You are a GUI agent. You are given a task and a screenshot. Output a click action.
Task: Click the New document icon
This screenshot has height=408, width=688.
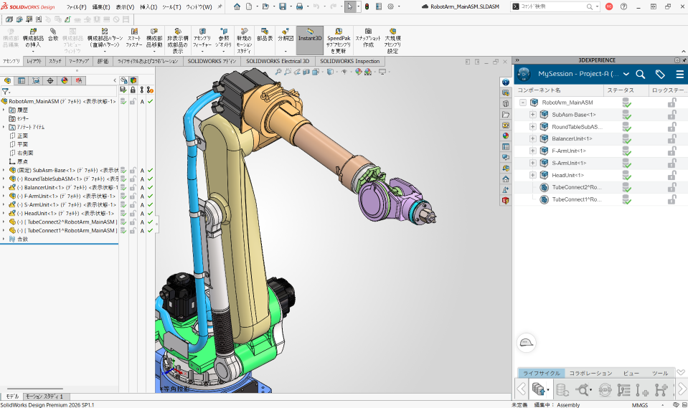[249, 7]
